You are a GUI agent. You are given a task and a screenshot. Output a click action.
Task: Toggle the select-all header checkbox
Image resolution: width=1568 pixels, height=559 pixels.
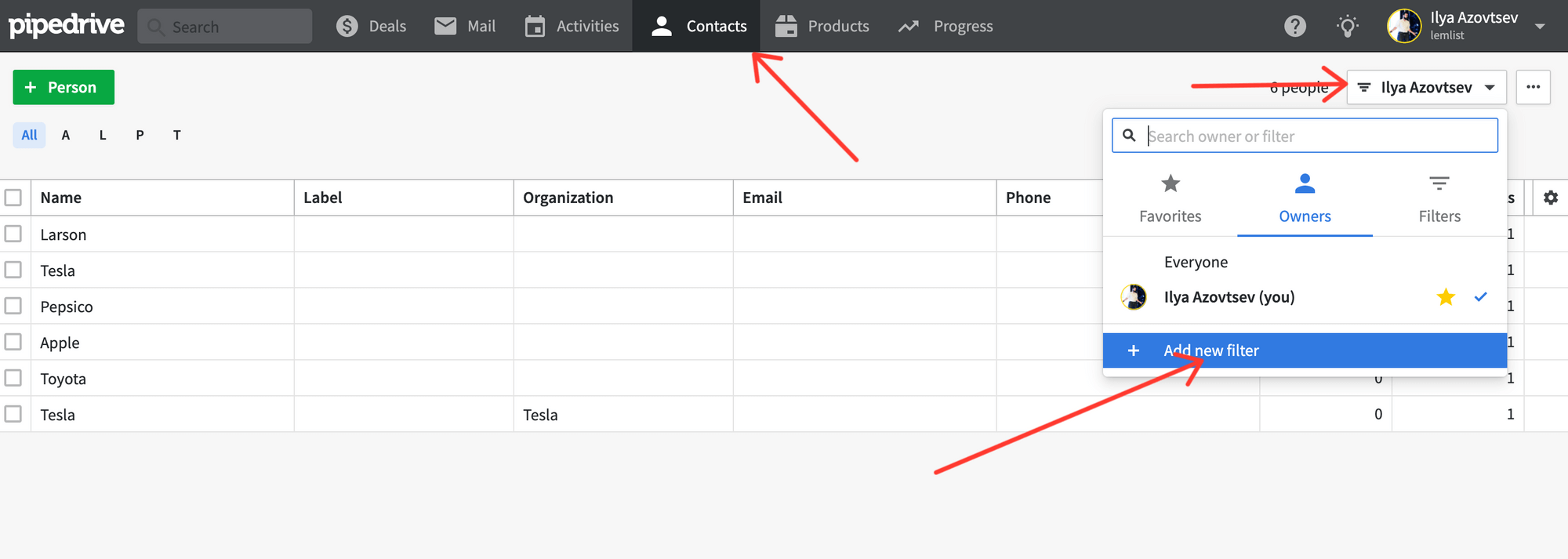[x=13, y=198]
